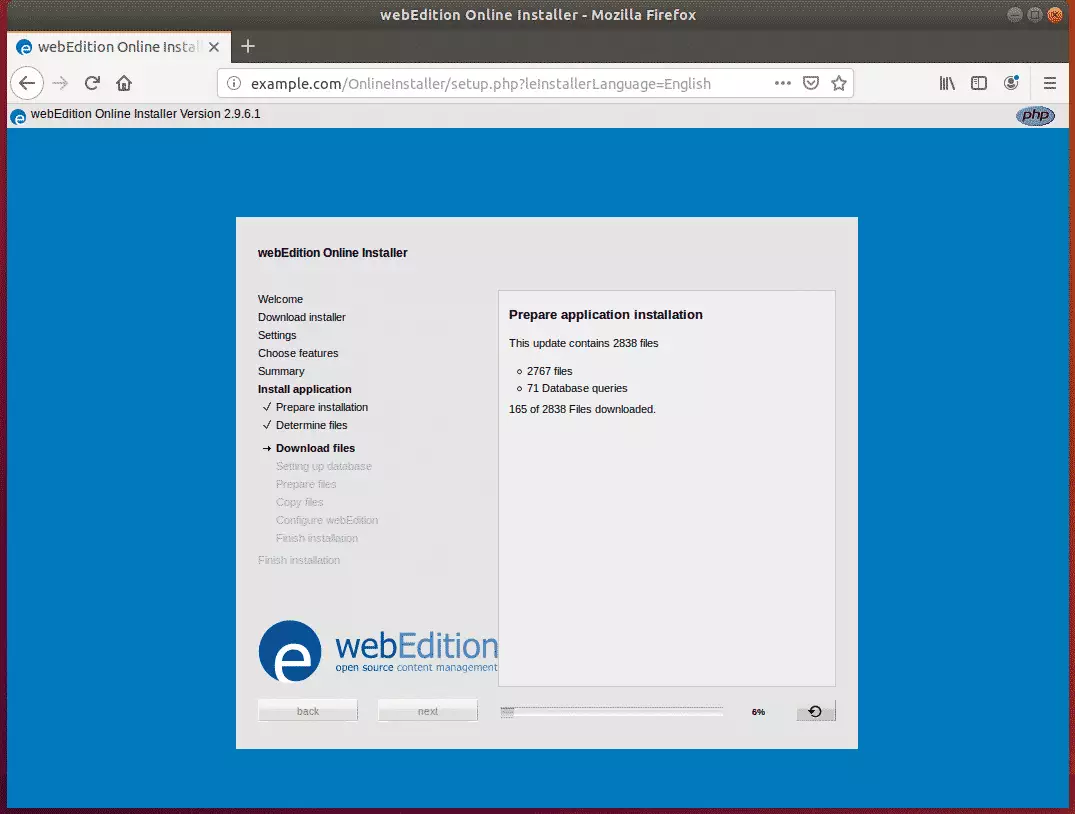Select the Configure webEdition substep

pos(327,520)
